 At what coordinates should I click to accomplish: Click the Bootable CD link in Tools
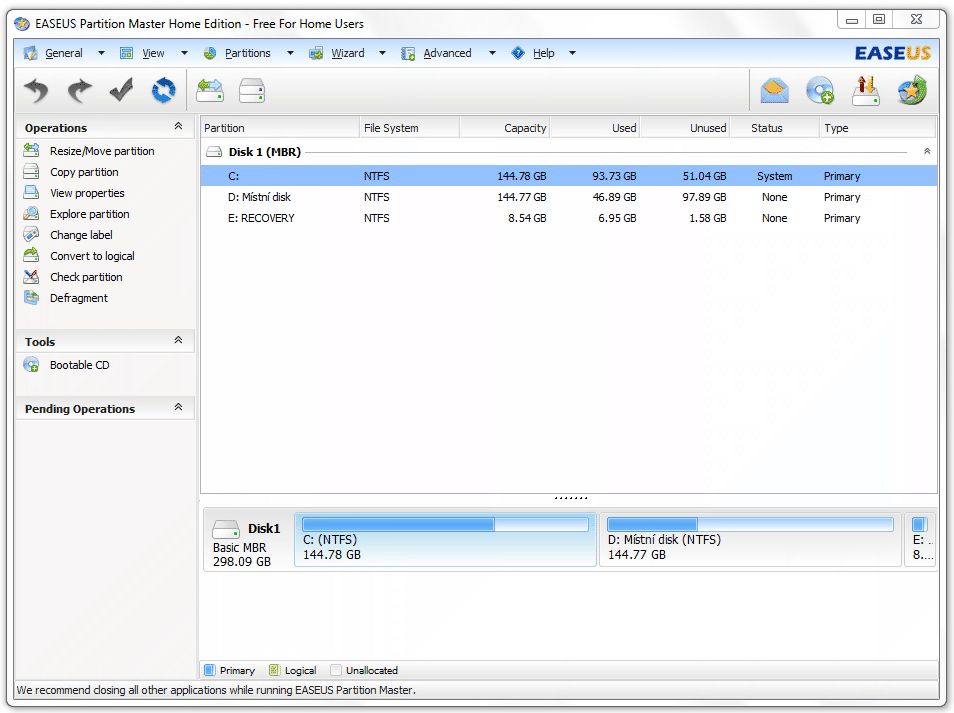pos(80,365)
